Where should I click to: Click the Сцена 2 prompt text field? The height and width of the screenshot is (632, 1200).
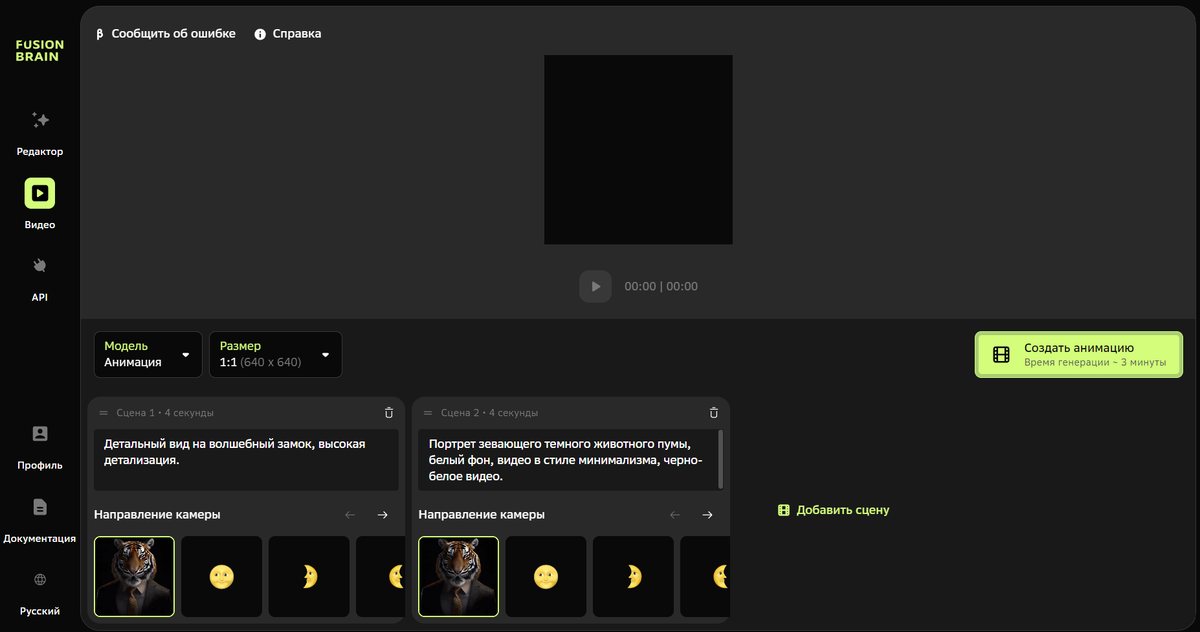(x=567, y=460)
